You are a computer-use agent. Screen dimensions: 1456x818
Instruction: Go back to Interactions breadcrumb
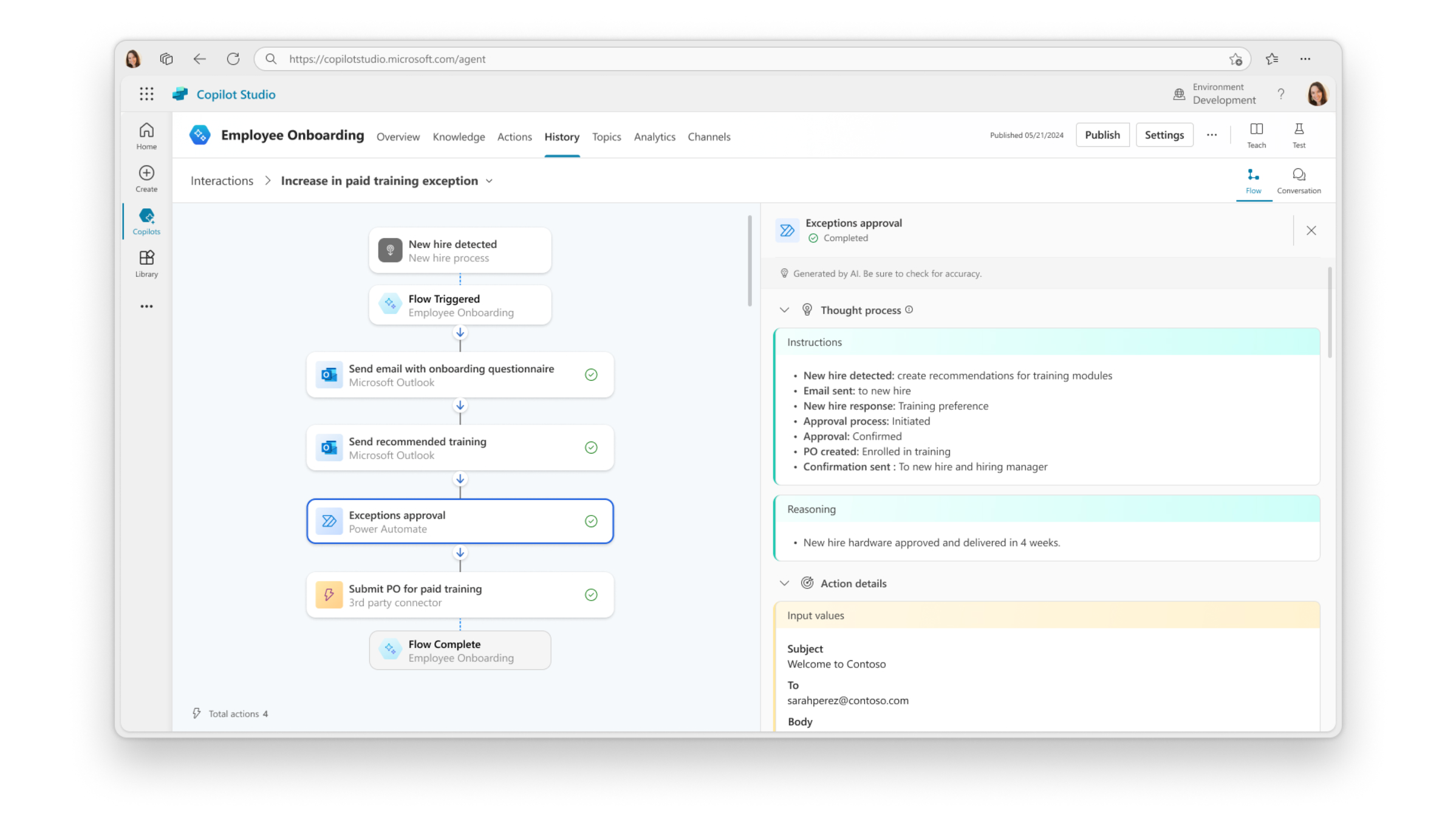point(222,180)
